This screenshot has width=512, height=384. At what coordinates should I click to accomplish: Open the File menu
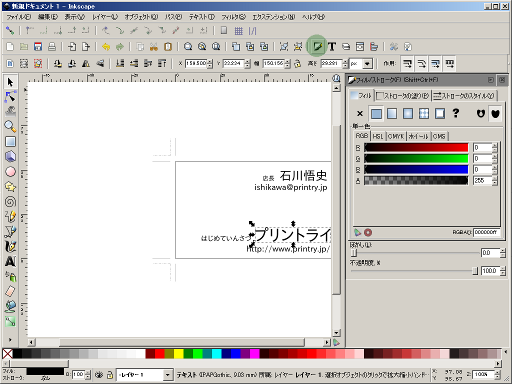(x=19, y=17)
